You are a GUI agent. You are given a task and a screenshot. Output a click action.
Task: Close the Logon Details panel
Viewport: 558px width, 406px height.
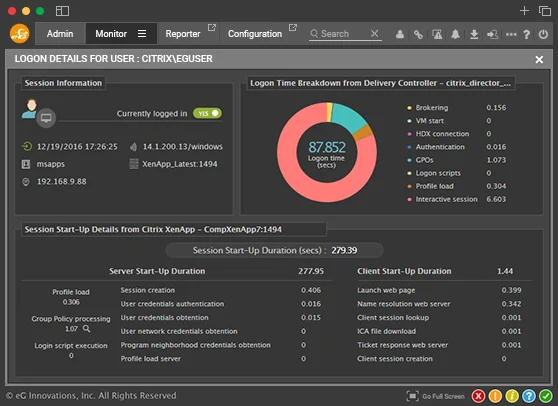coord(539,59)
